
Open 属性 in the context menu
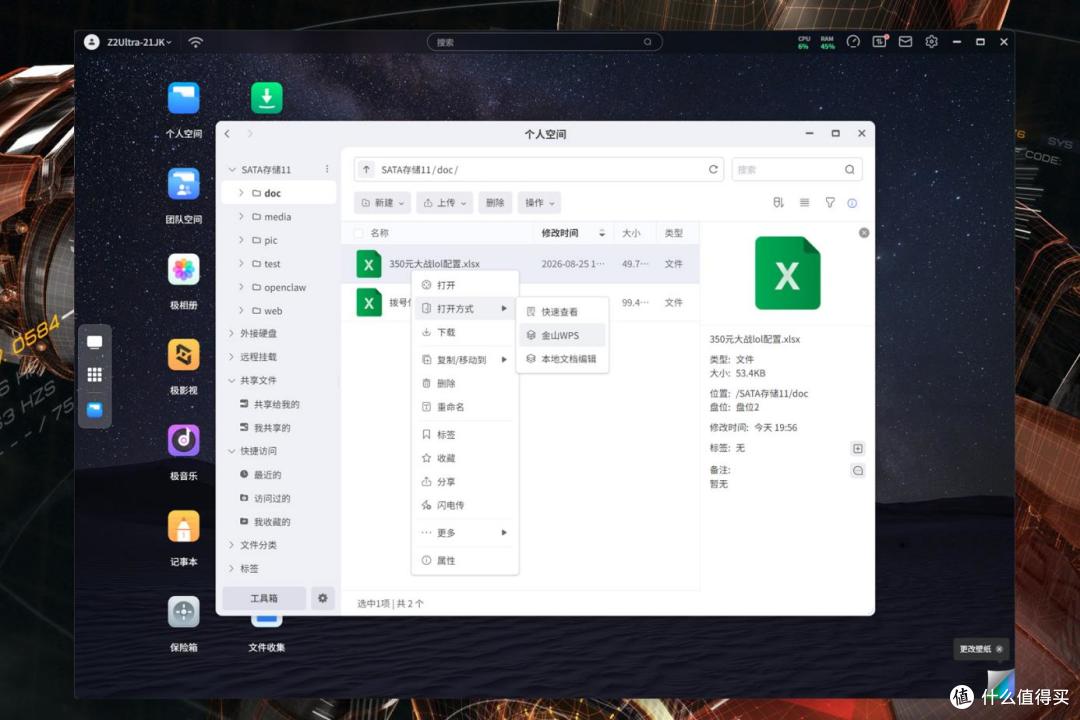[x=465, y=560]
